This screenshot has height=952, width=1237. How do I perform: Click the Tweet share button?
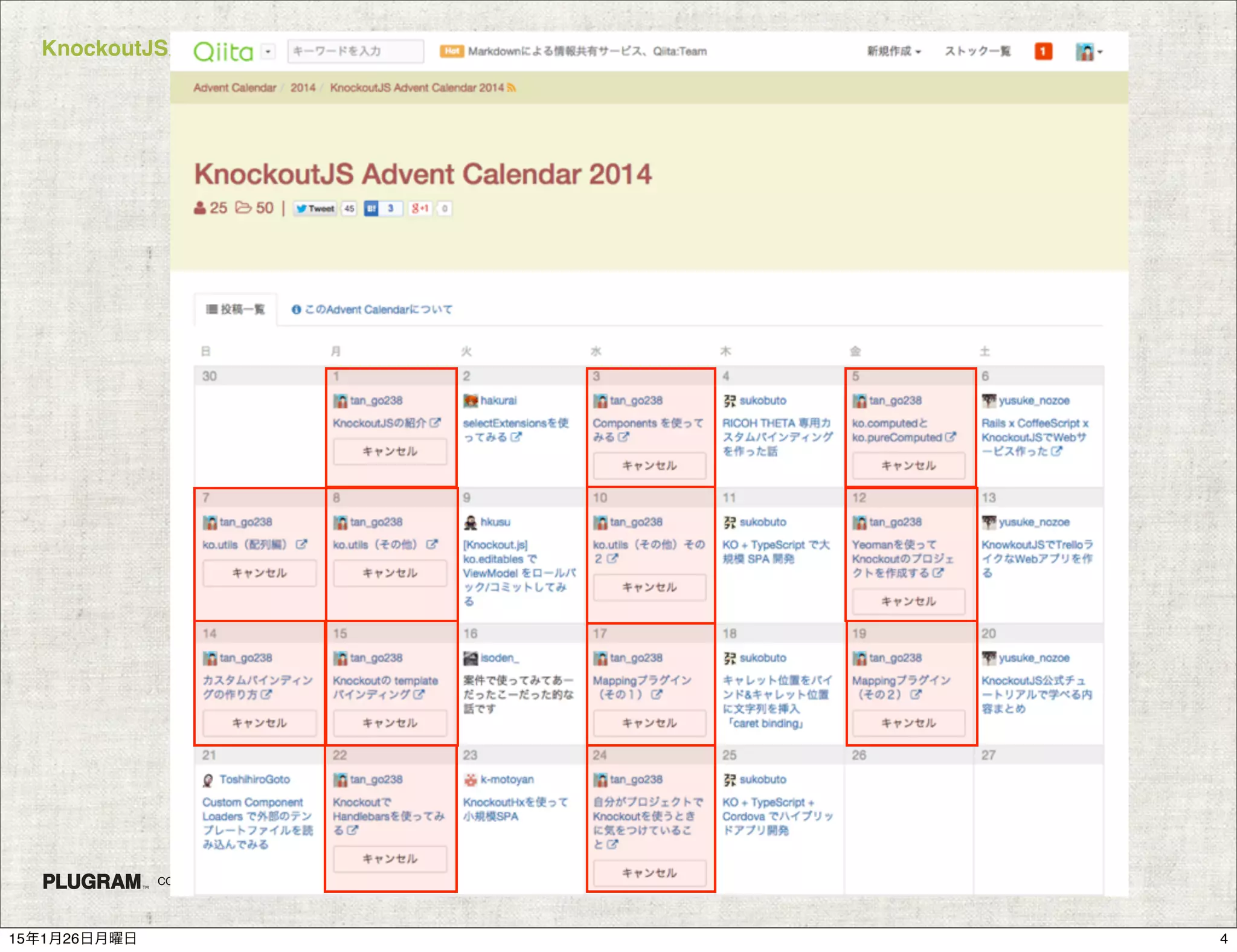pos(315,208)
